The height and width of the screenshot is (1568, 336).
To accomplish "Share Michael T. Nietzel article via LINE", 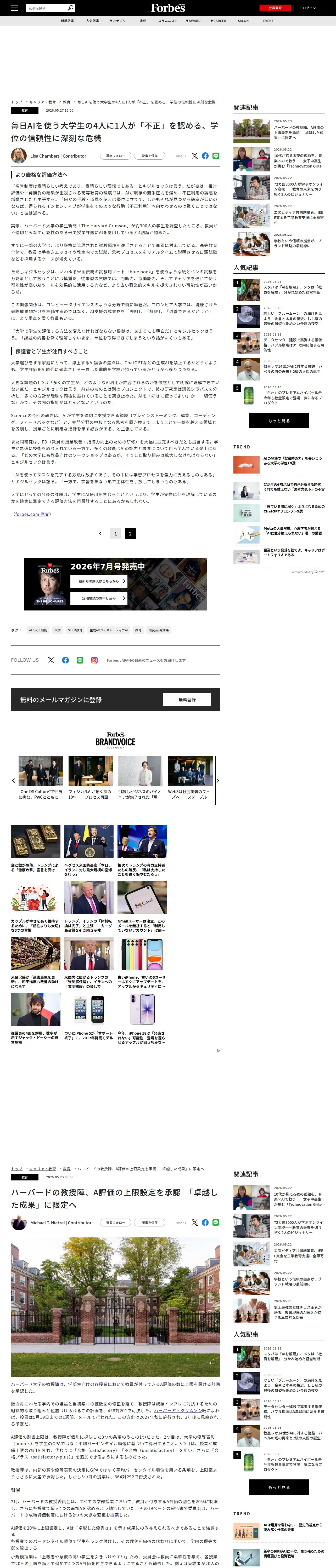I will coord(216,1222).
